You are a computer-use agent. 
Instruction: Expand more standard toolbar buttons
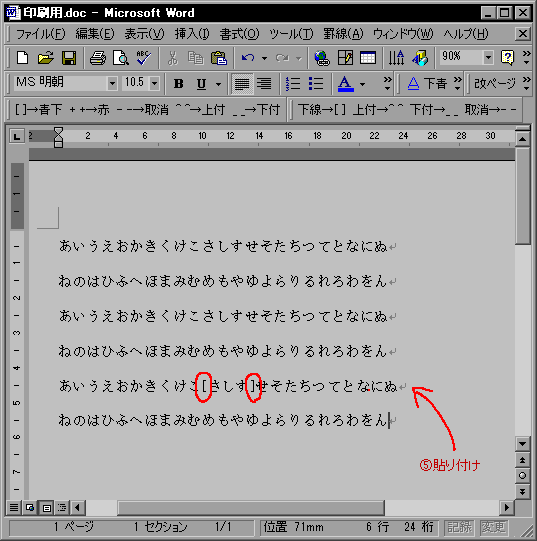[527, 58]
